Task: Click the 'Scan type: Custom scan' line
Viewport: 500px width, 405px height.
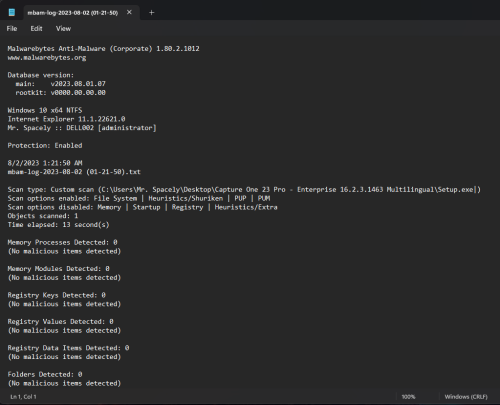Action: click(244, 190)
